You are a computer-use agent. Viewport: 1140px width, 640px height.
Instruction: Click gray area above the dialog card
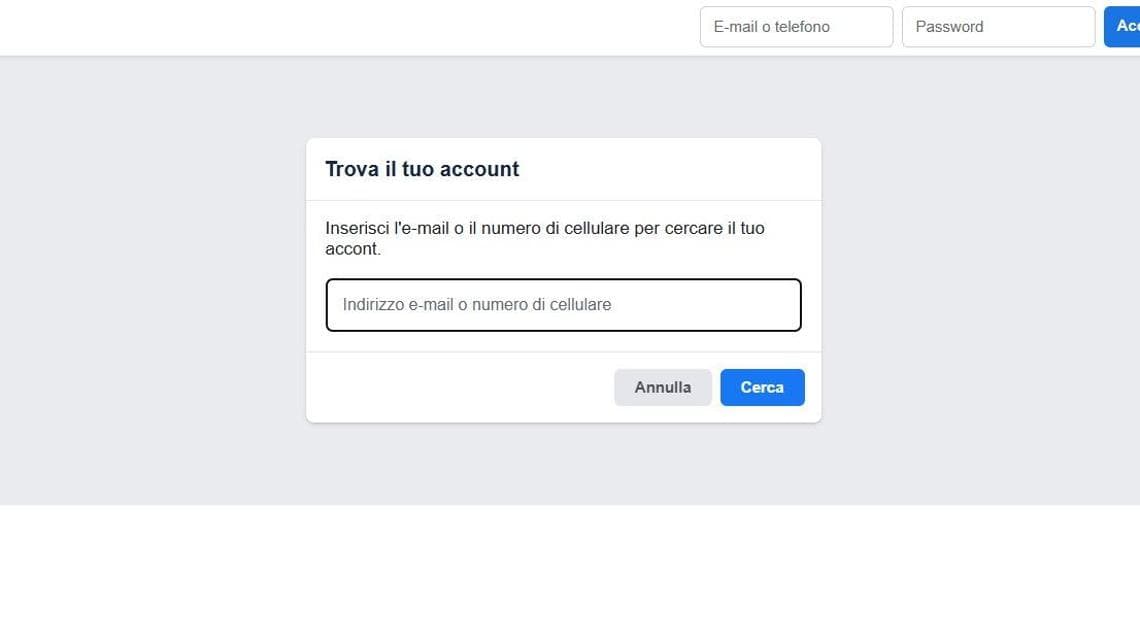pos(563,97)
